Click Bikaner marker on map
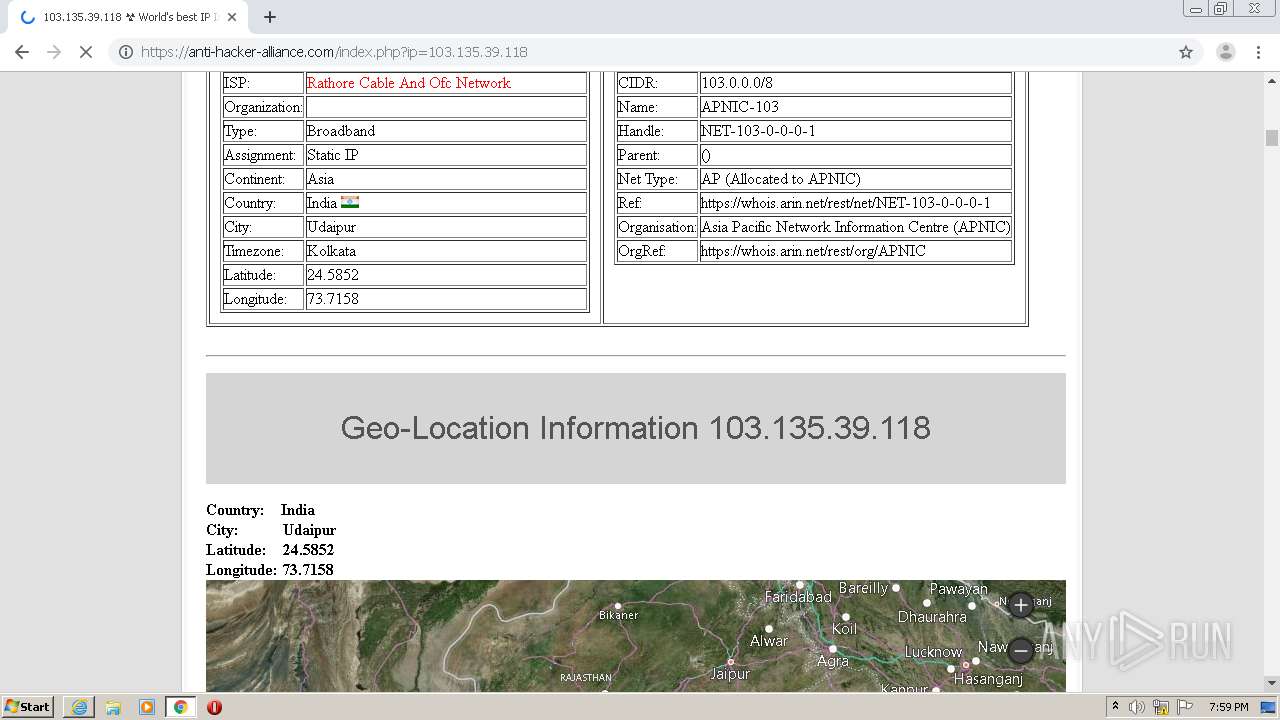 [618, 606]
